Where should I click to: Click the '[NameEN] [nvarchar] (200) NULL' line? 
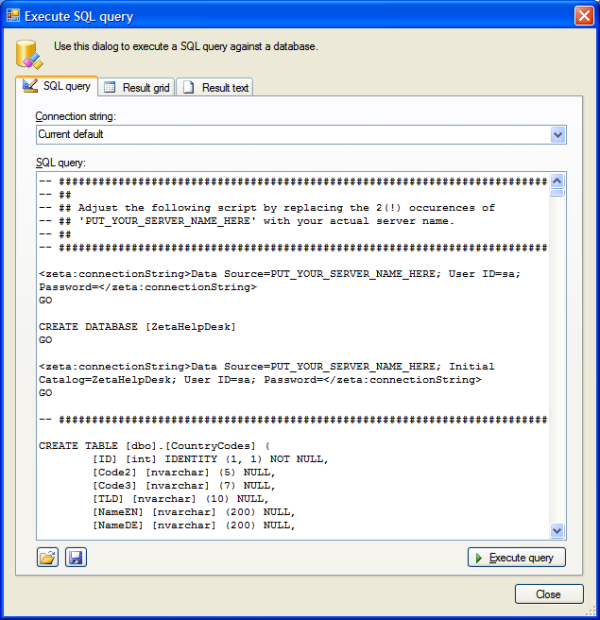(193, 512)
